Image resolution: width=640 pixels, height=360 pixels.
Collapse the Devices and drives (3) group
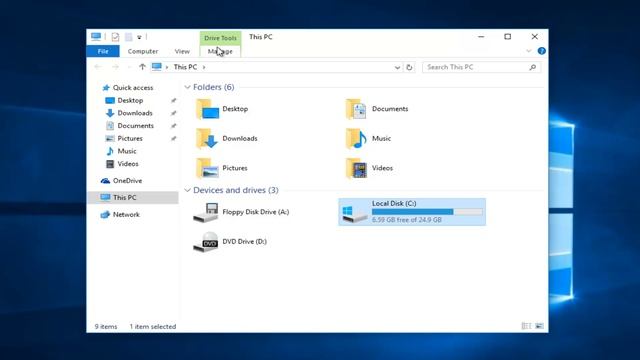pyautogui.click(x=187, y=190)
